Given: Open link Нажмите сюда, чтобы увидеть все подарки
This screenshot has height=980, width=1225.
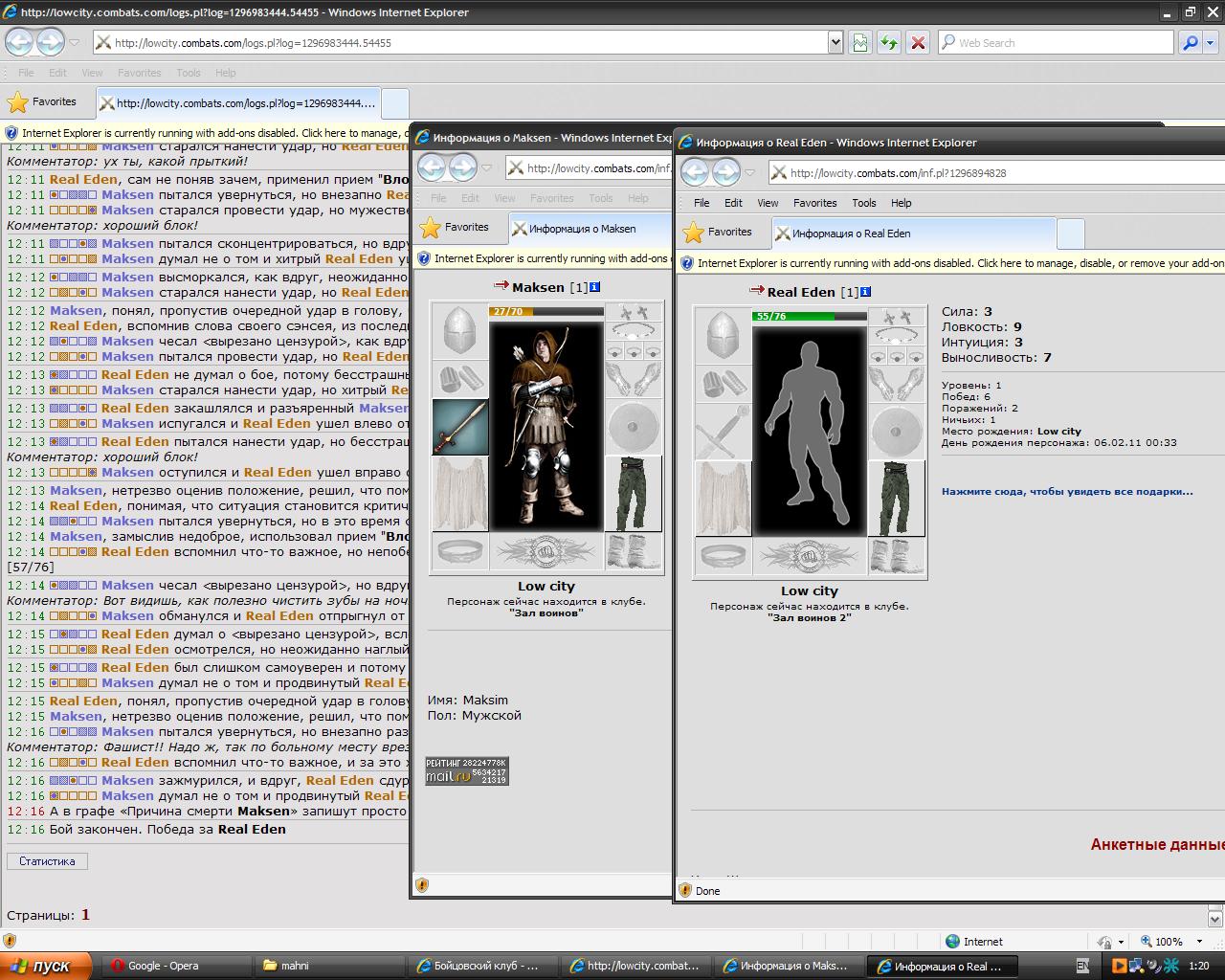Looking at the screenshot, I should tap(1067, 492).
